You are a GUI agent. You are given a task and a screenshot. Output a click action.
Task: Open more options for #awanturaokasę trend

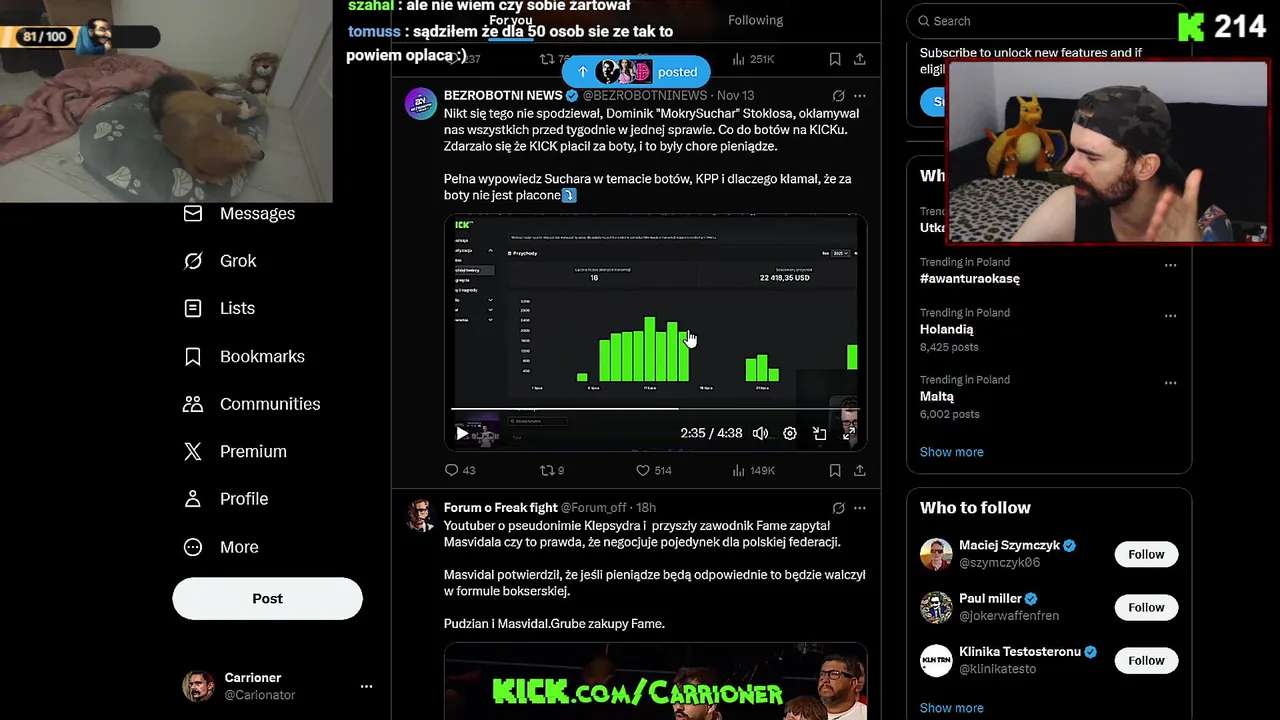(x=1170, y=266)
